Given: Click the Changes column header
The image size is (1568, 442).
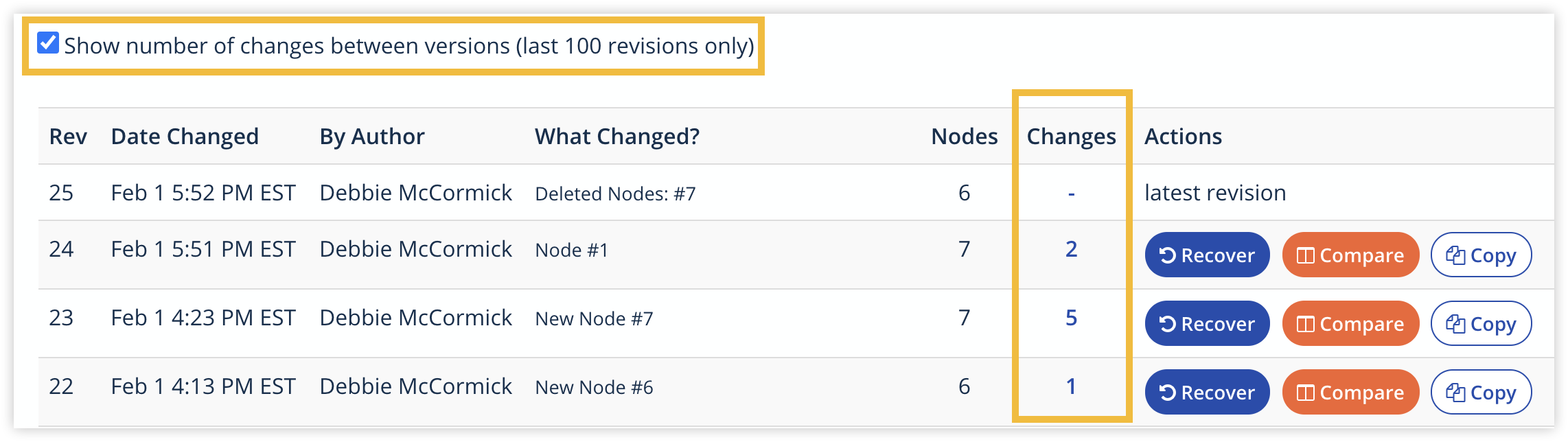Looking at the screenshot, I should pos(1071,136).
